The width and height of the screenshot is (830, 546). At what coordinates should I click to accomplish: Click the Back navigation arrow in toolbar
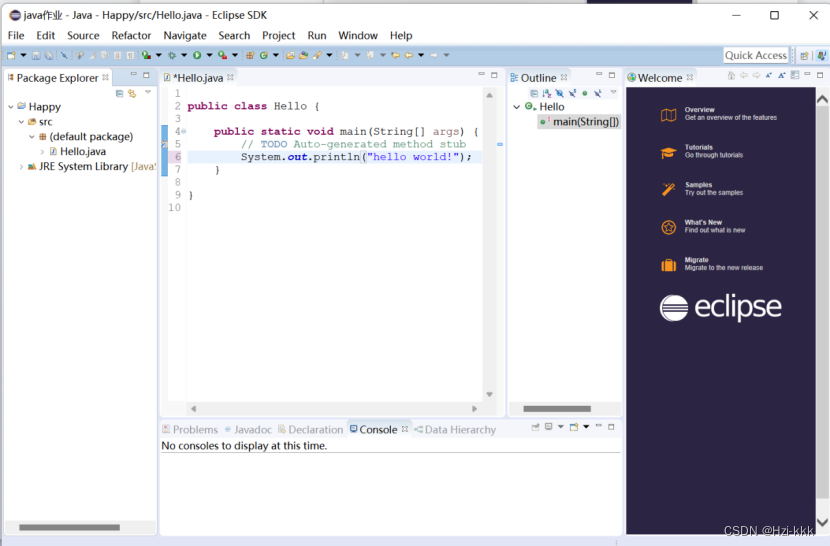point(409,55)
